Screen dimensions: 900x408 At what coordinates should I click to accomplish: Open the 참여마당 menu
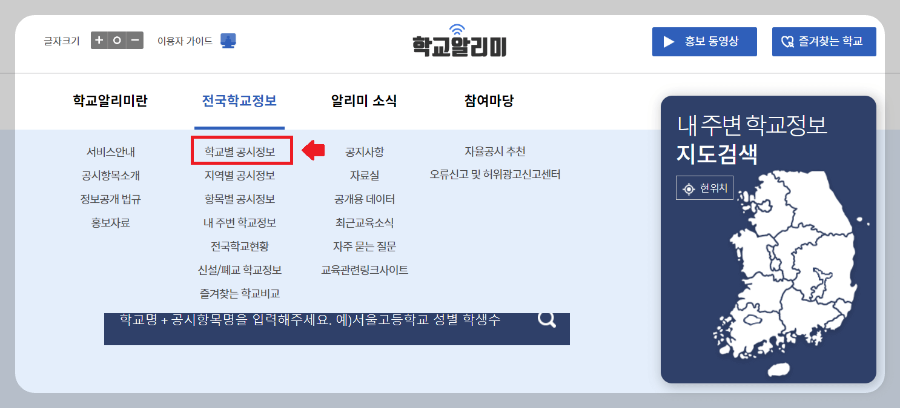489,101
